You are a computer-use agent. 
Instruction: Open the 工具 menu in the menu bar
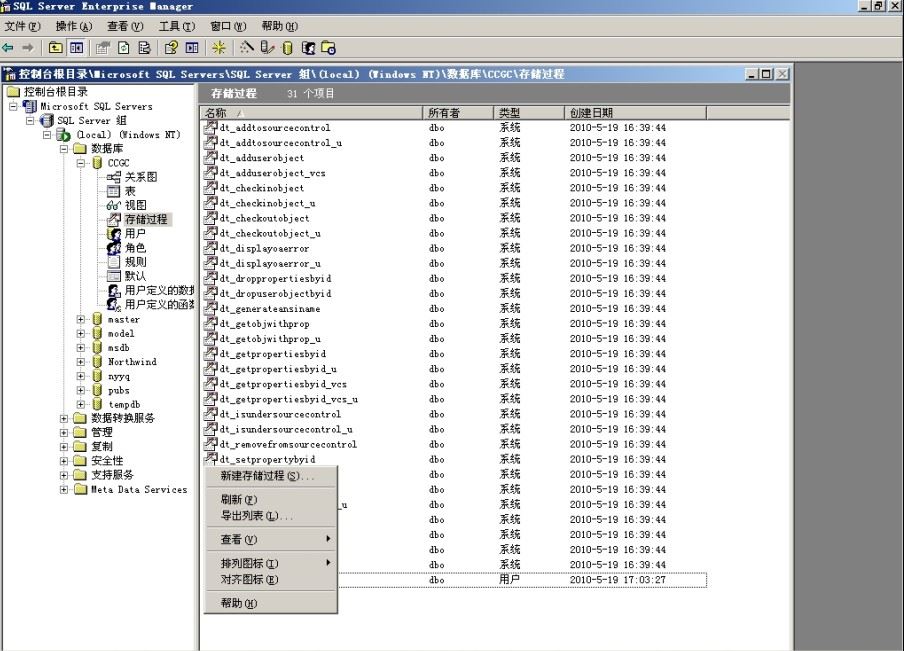coord(177,26)
